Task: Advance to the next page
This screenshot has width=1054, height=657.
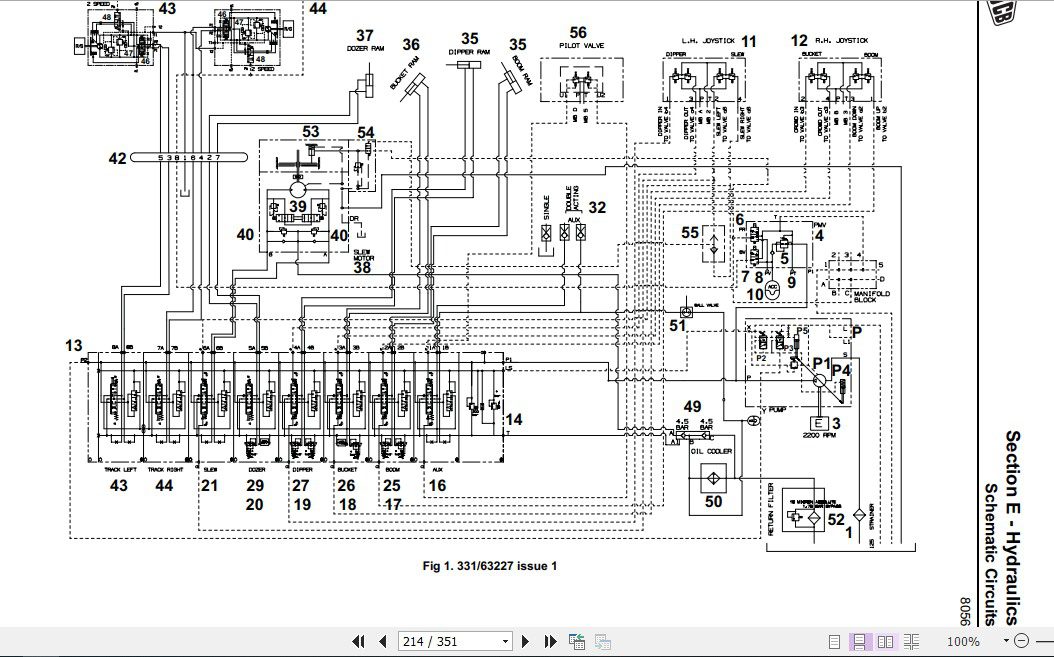Action: coord(528,641)
